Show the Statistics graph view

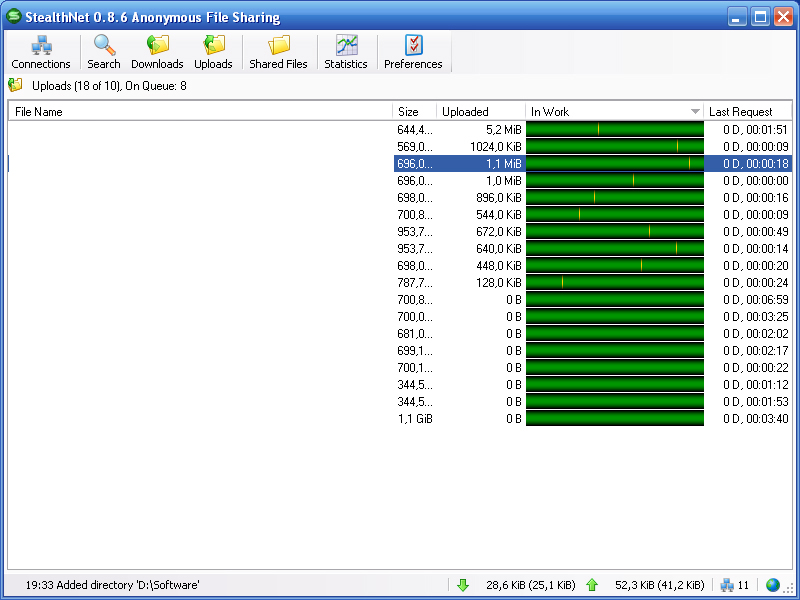pos(346,52)
